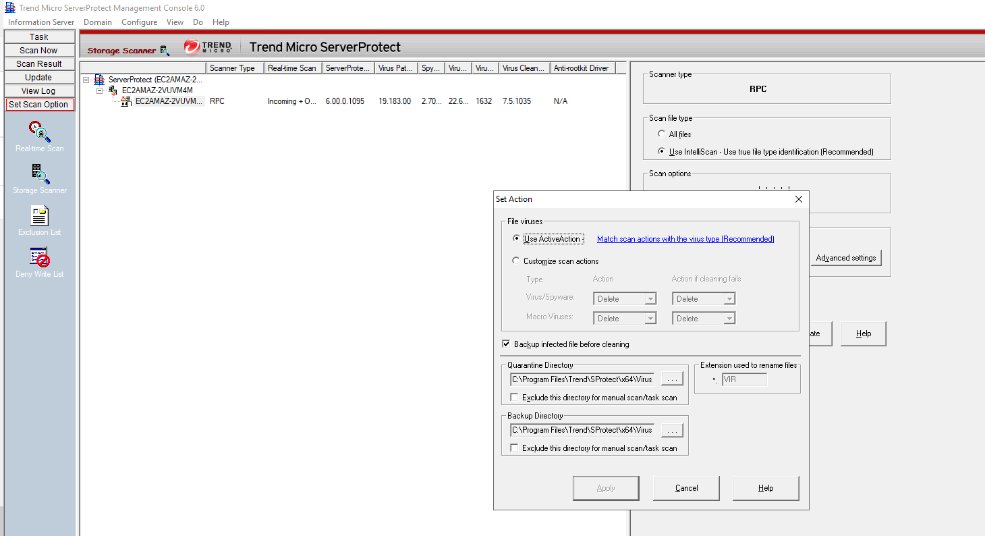Click the 19.183.00 virus pattern cell
Image resolution: width=985 pixels, height=536 pixels.
(395, 101)
